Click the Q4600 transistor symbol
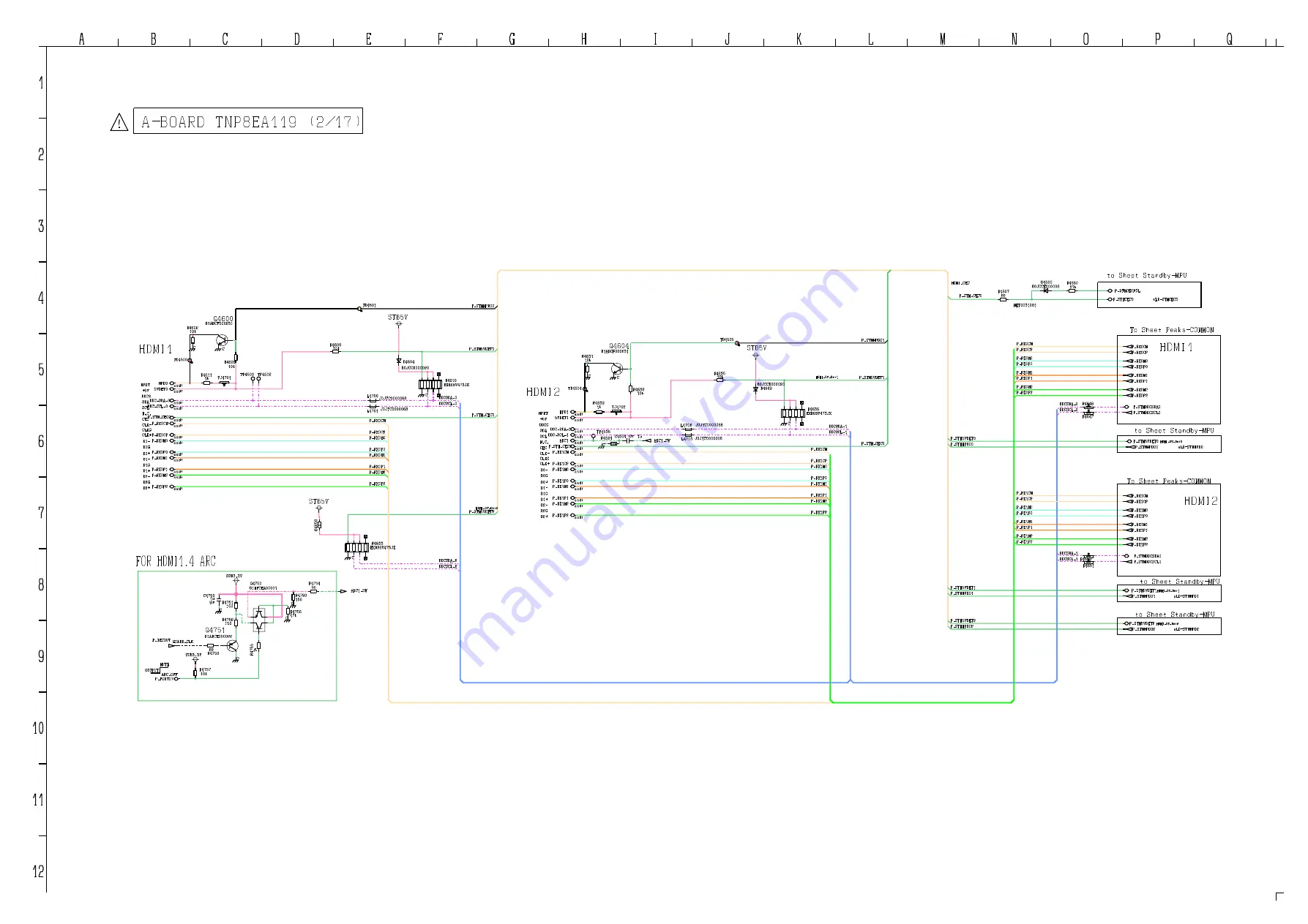The height and width of the screenshot is (924, 1308). click(x=221, y=340)
